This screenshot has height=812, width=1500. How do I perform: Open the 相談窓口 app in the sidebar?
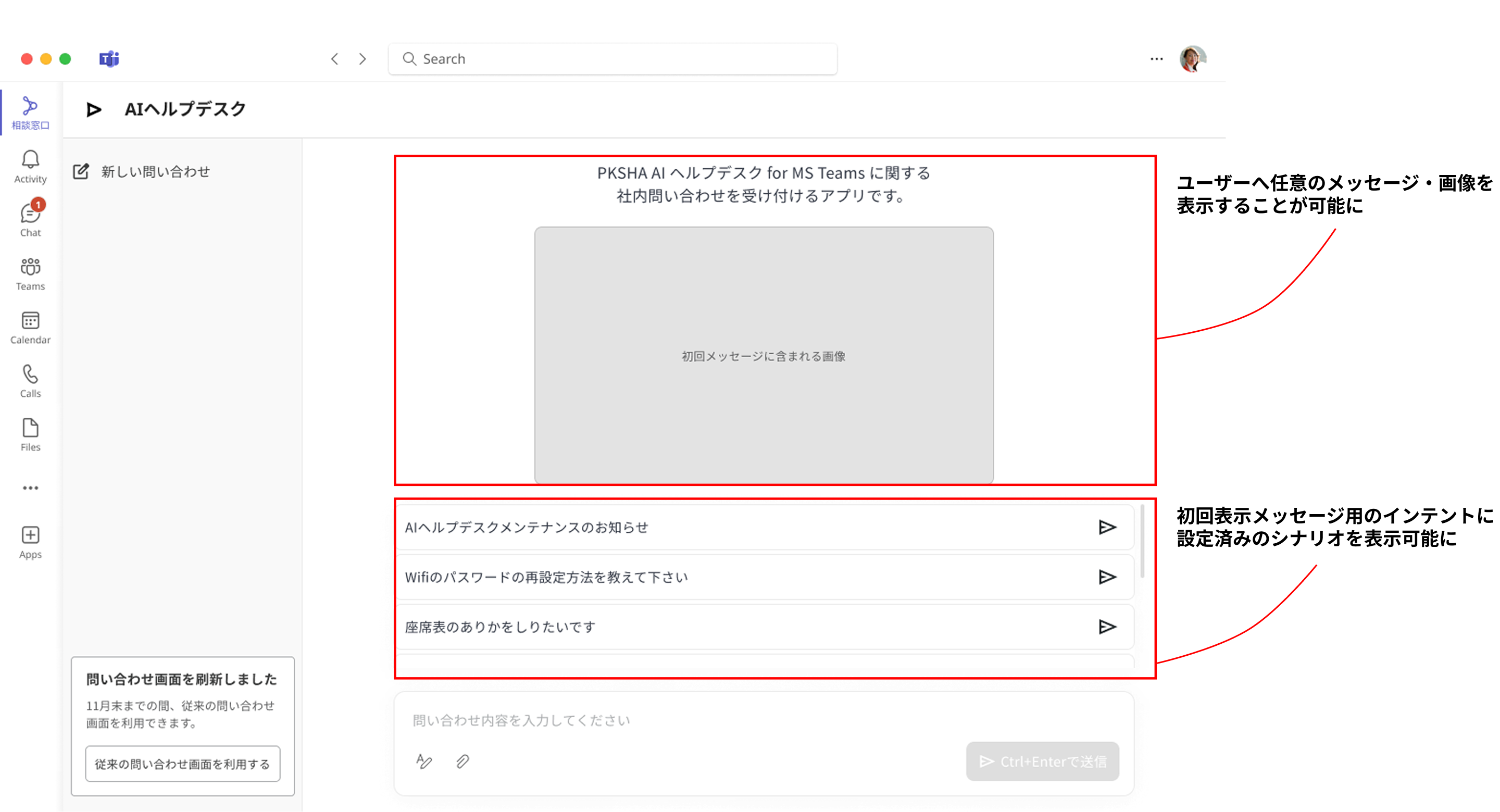click(x=30, y=113)
